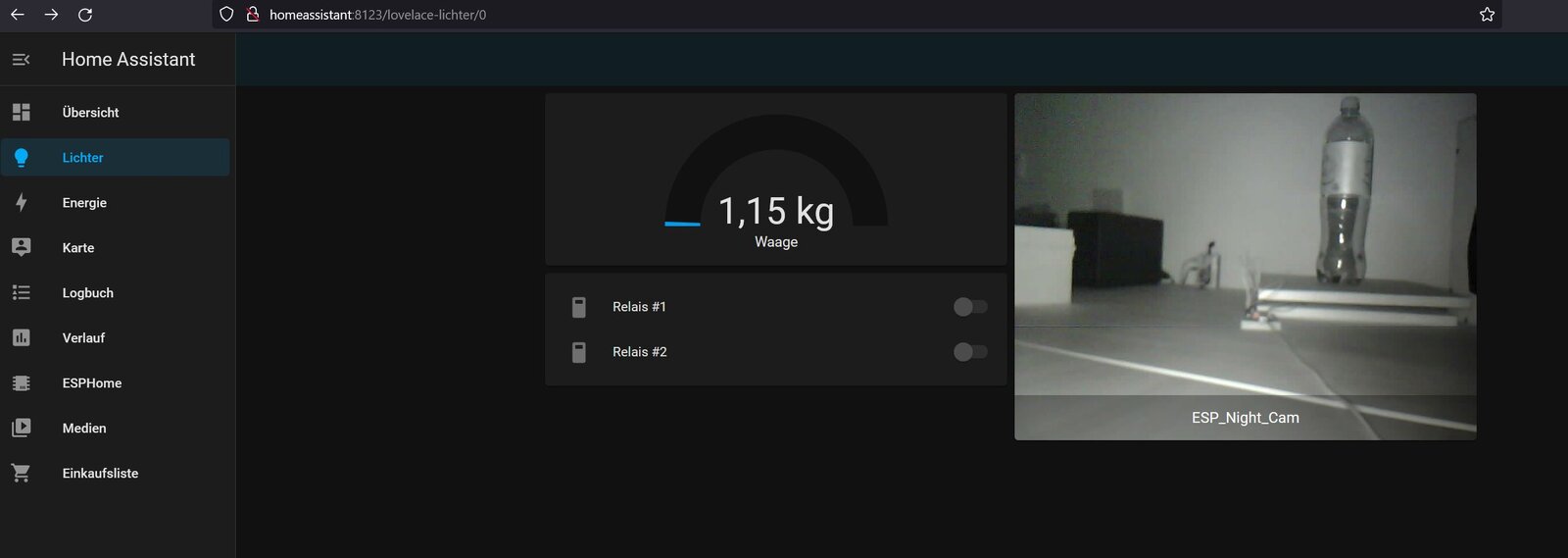Screen dimensions: 1568x558
Task: Open Relais #2 entity details
Action: coord(639,352)
